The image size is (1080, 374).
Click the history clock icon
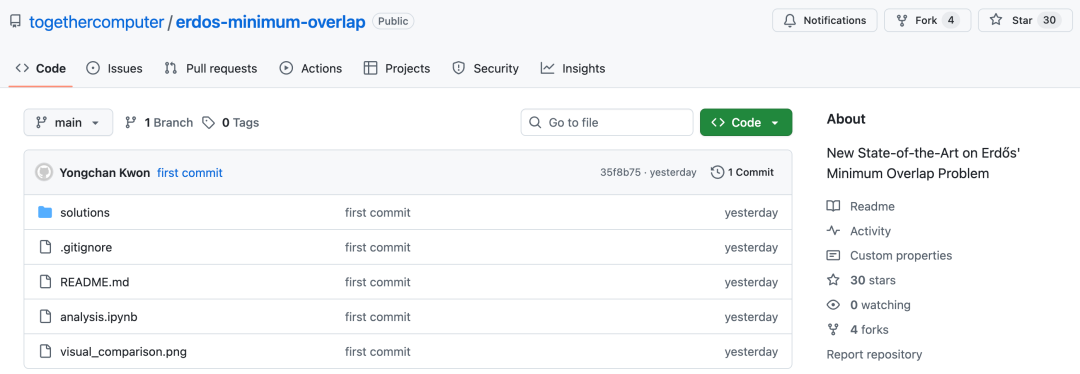(x=718, y=172)
